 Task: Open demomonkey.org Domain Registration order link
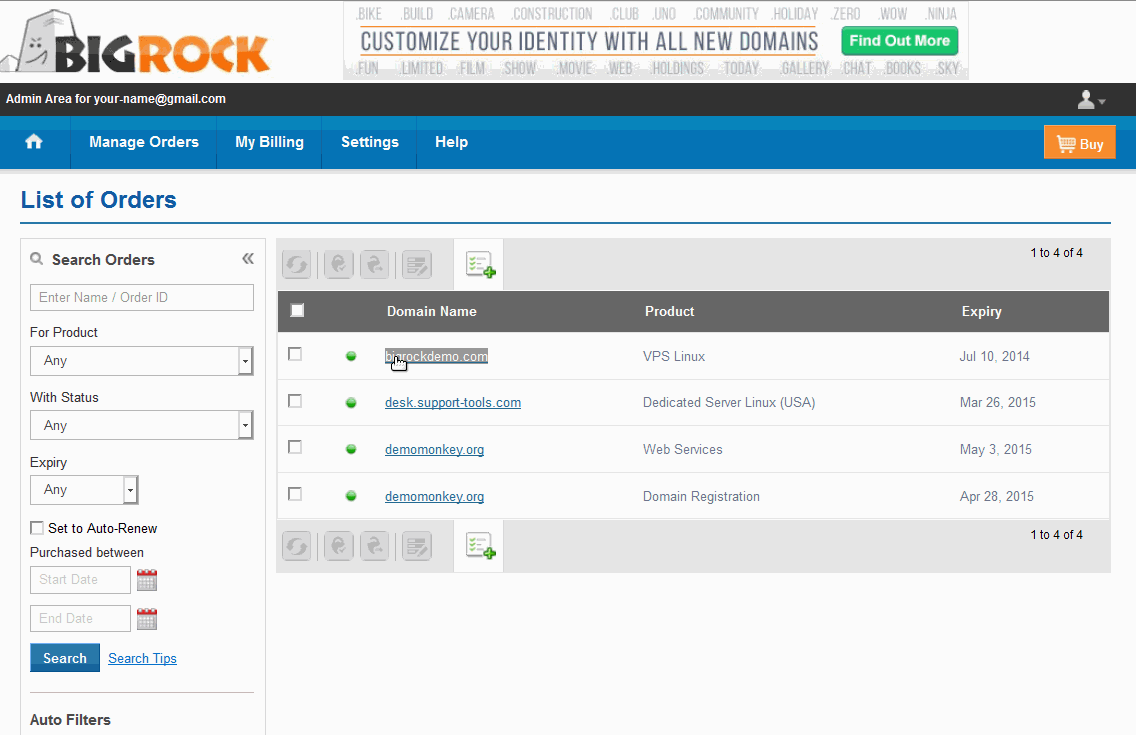point(435,497)
